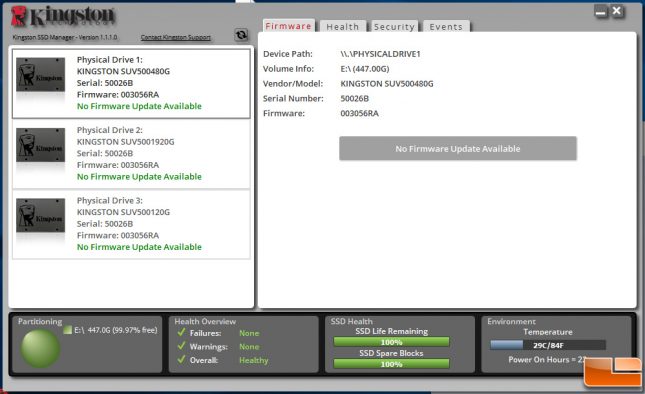645x394 pixels.
Task: Click the Overall checkmark icon
Action: 181,359
